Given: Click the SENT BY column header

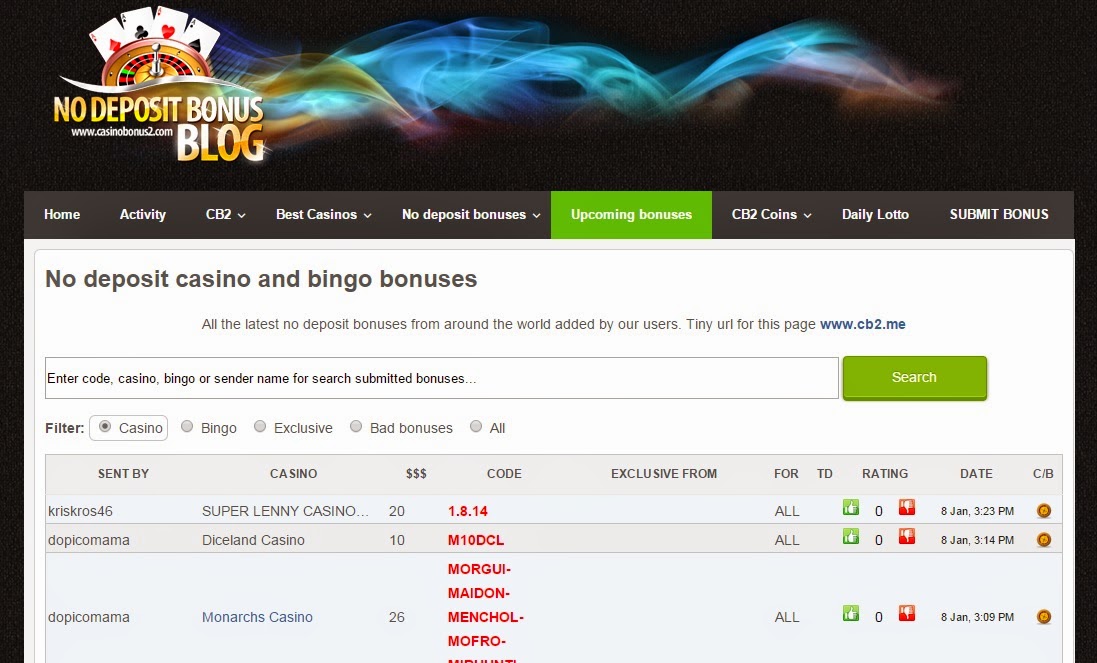Looking at the screenshot, I should (x=123, y=473).
